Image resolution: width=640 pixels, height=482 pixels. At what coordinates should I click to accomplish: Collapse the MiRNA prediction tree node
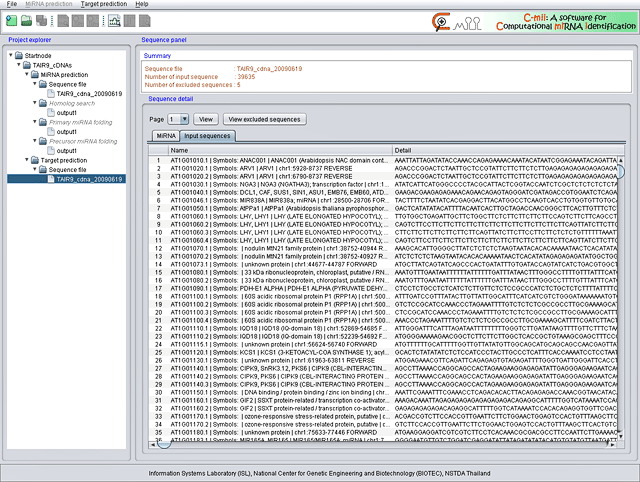(27, 74)
